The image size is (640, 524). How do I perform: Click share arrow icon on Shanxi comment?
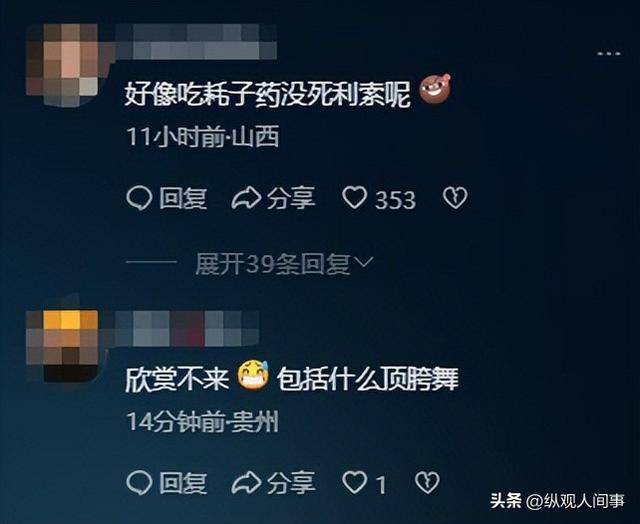click(x=246, y=198)
